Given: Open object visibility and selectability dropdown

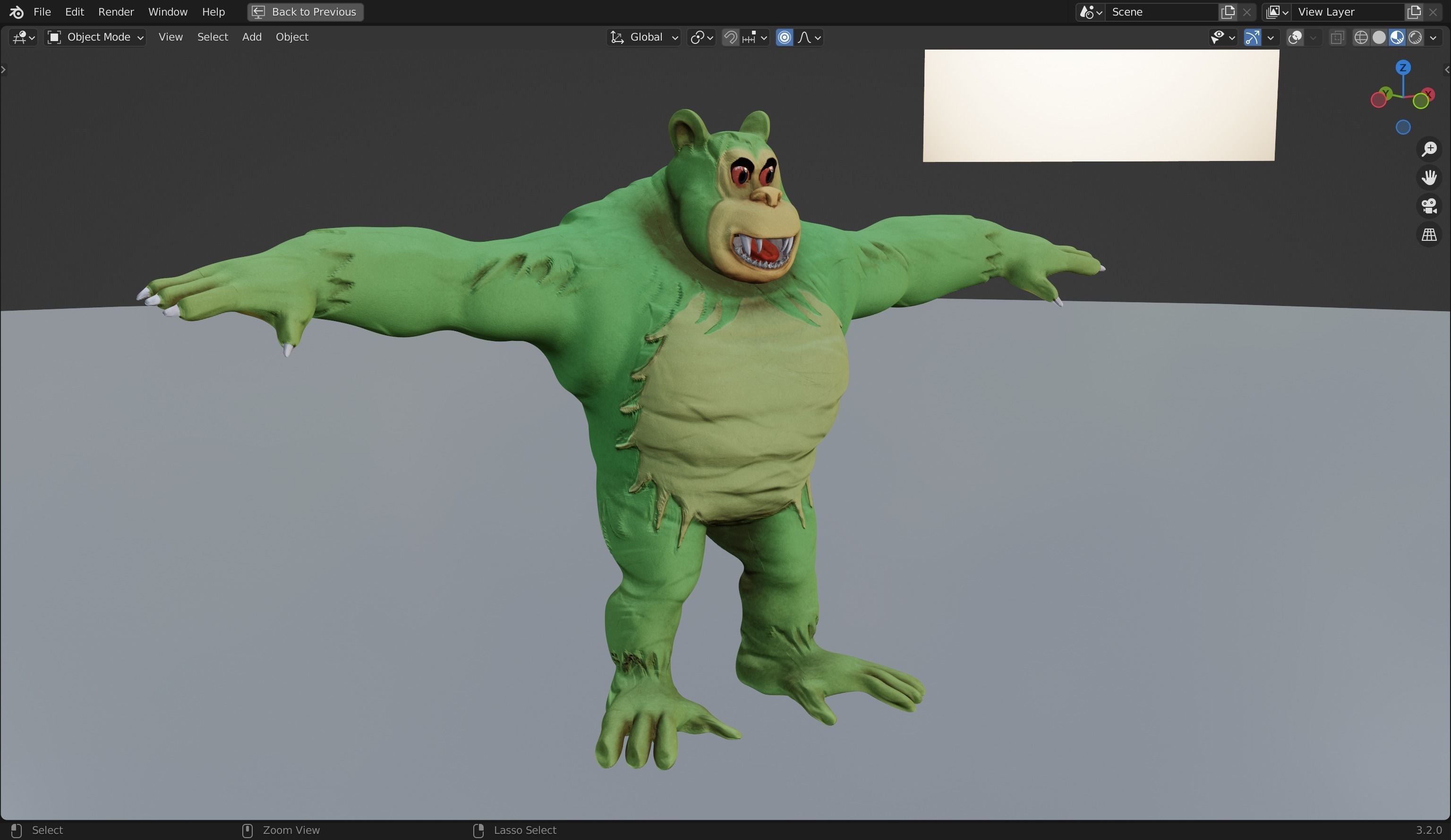Looking at the screenshot, I should pos(1222,37).
